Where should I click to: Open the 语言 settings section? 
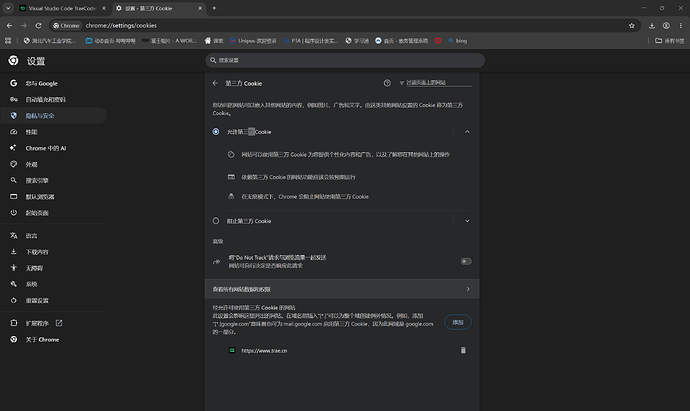tap(54, 236)
